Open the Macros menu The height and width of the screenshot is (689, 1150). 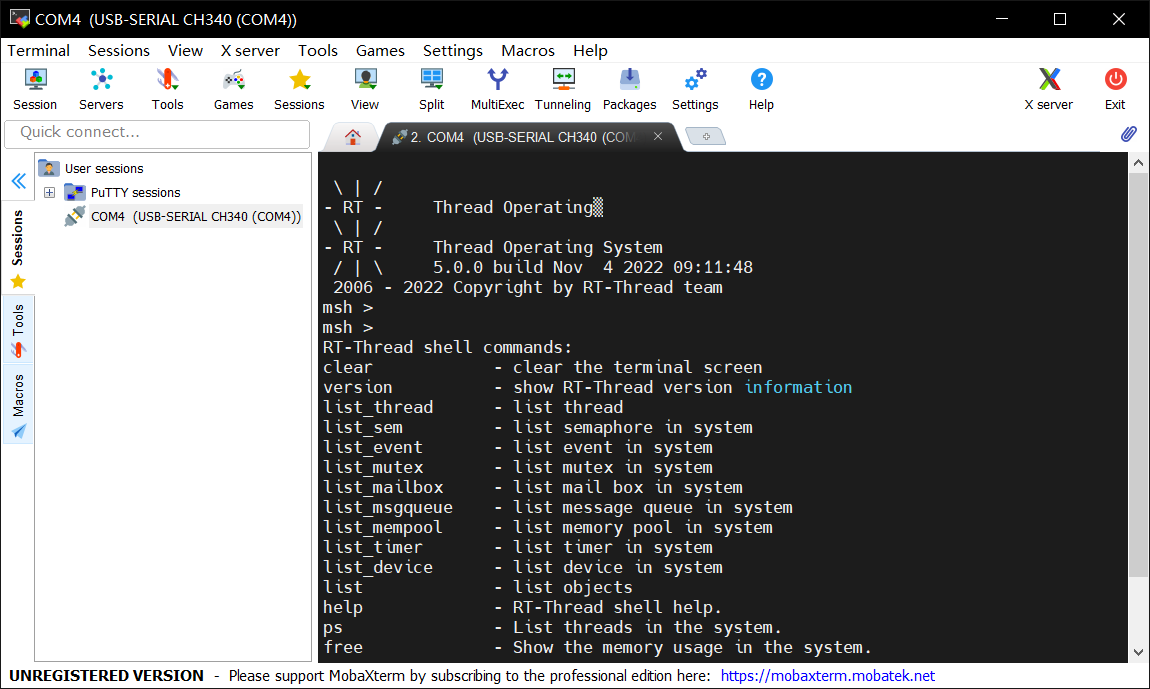[x=528, y=51]
